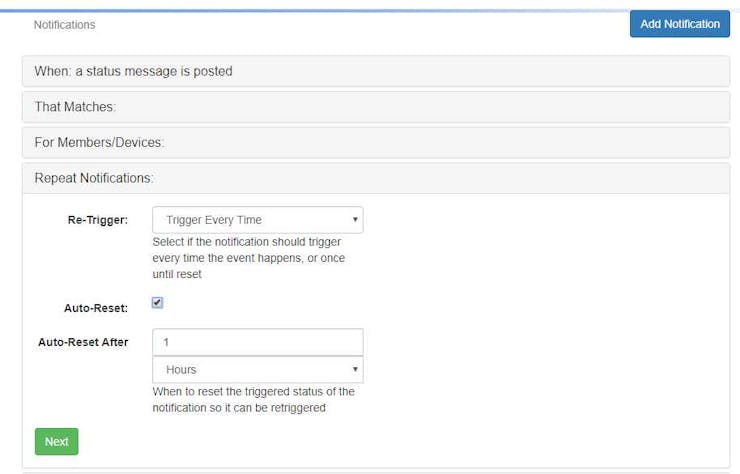Click the green Next button
Screen dimensions: 740x474
tap(57, 441)
